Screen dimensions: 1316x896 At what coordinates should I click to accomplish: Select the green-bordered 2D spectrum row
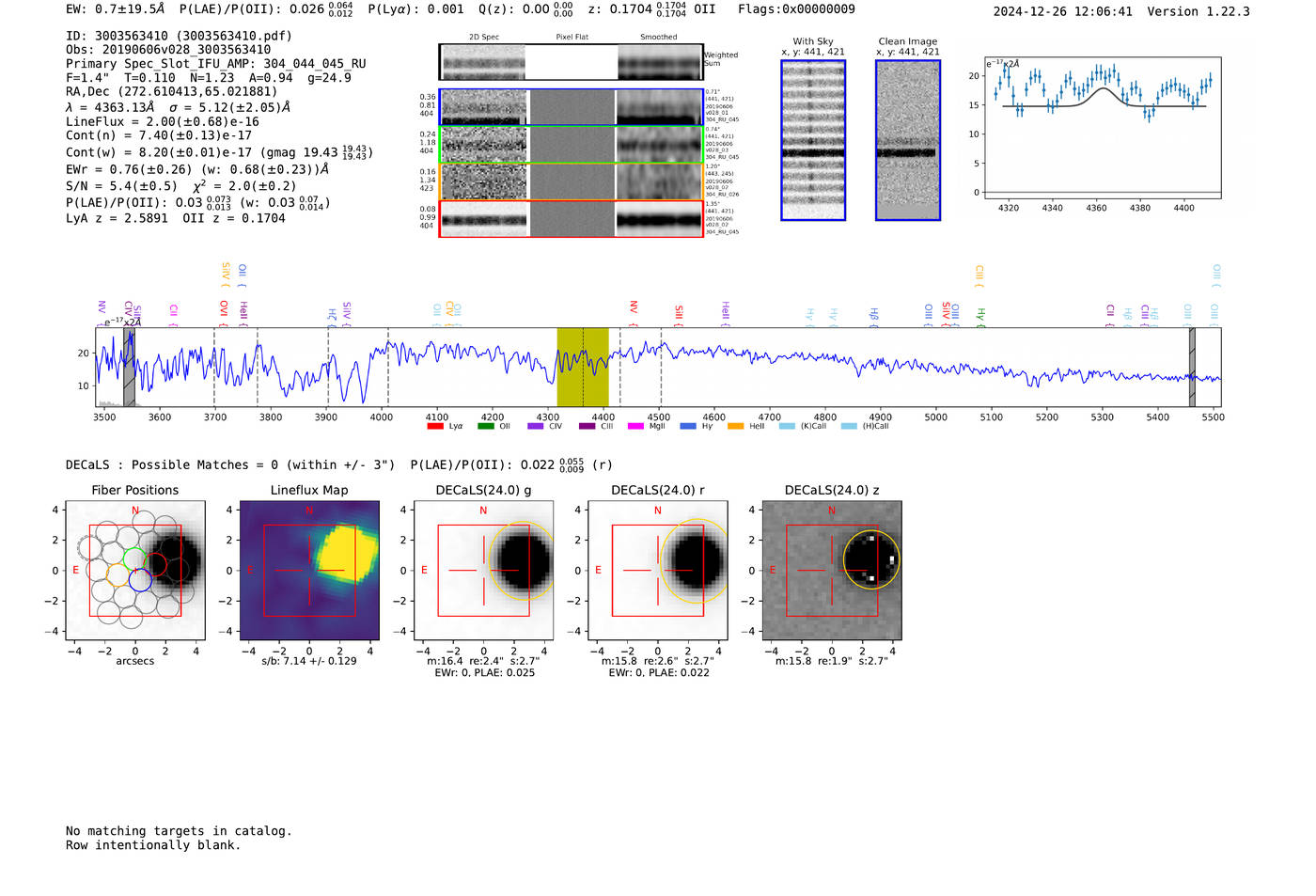coord(572,144)
